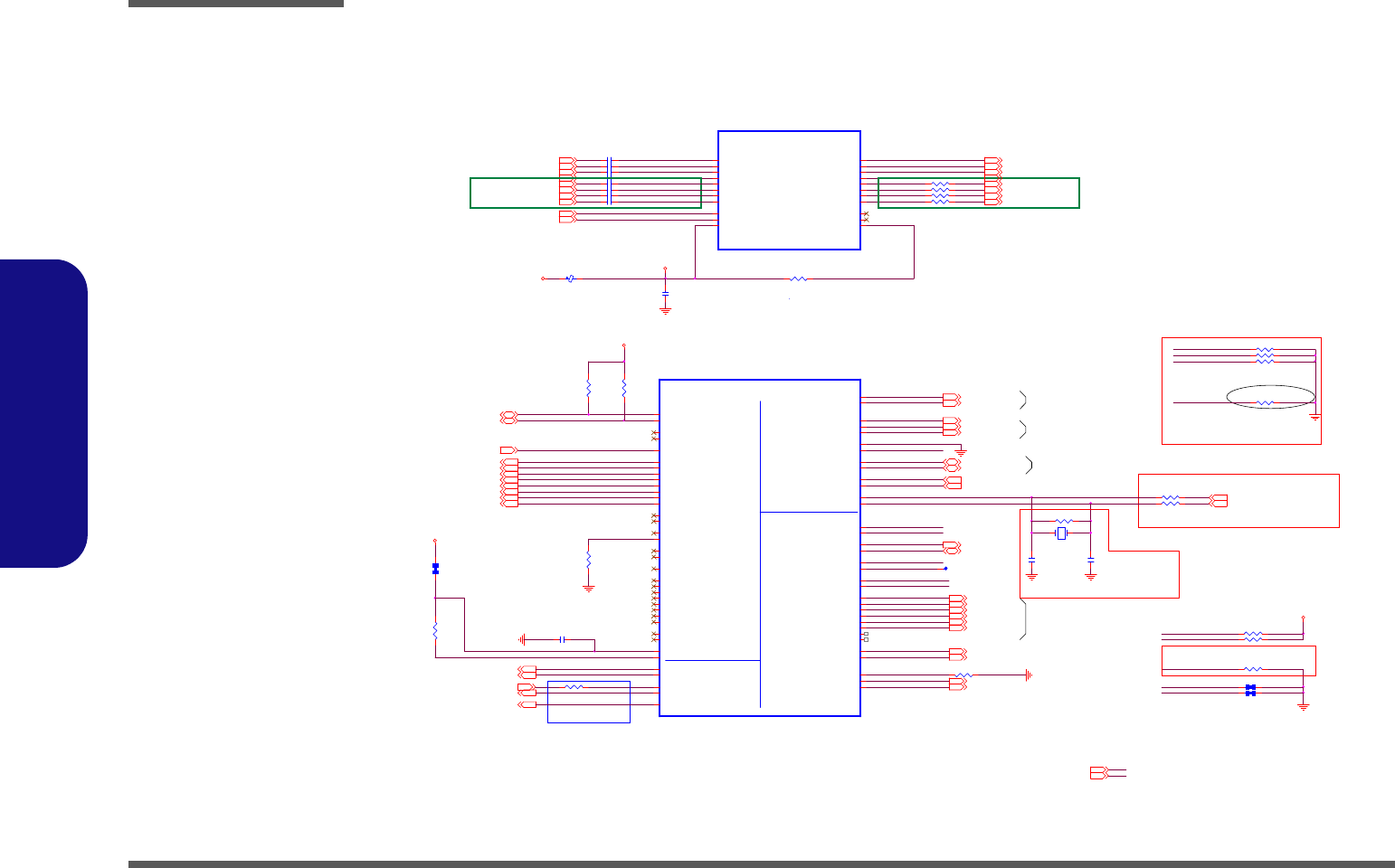Click the pull-down resistor left of the main chip
The height and width of the screenshot is (868, 1395).
(588, 560)
